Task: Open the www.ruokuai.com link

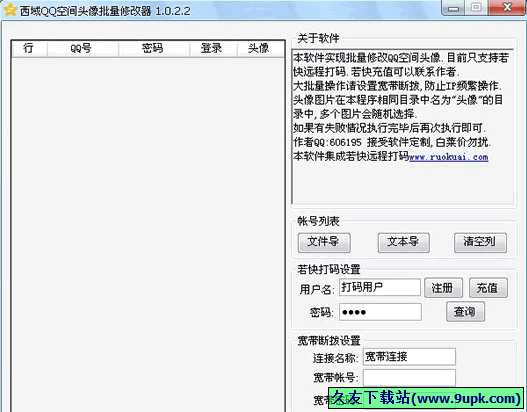Action: coord(449,157)
